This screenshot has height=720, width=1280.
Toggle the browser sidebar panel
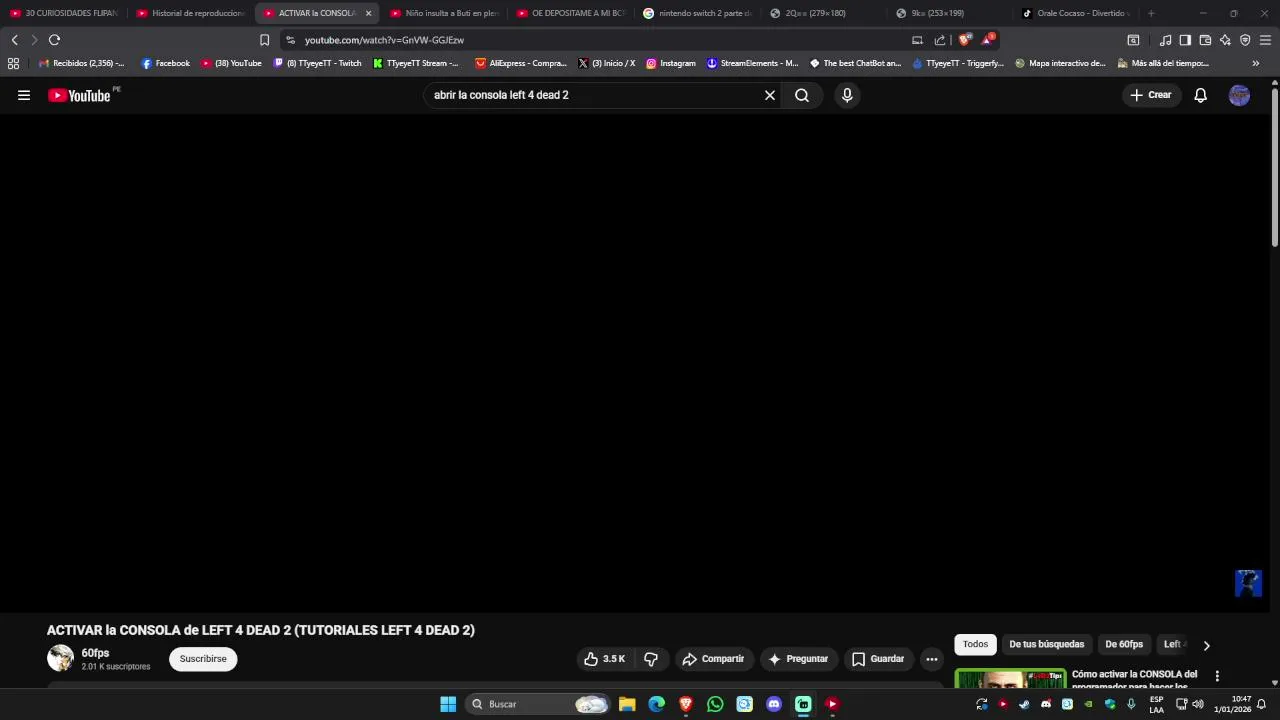point(1185,40)
